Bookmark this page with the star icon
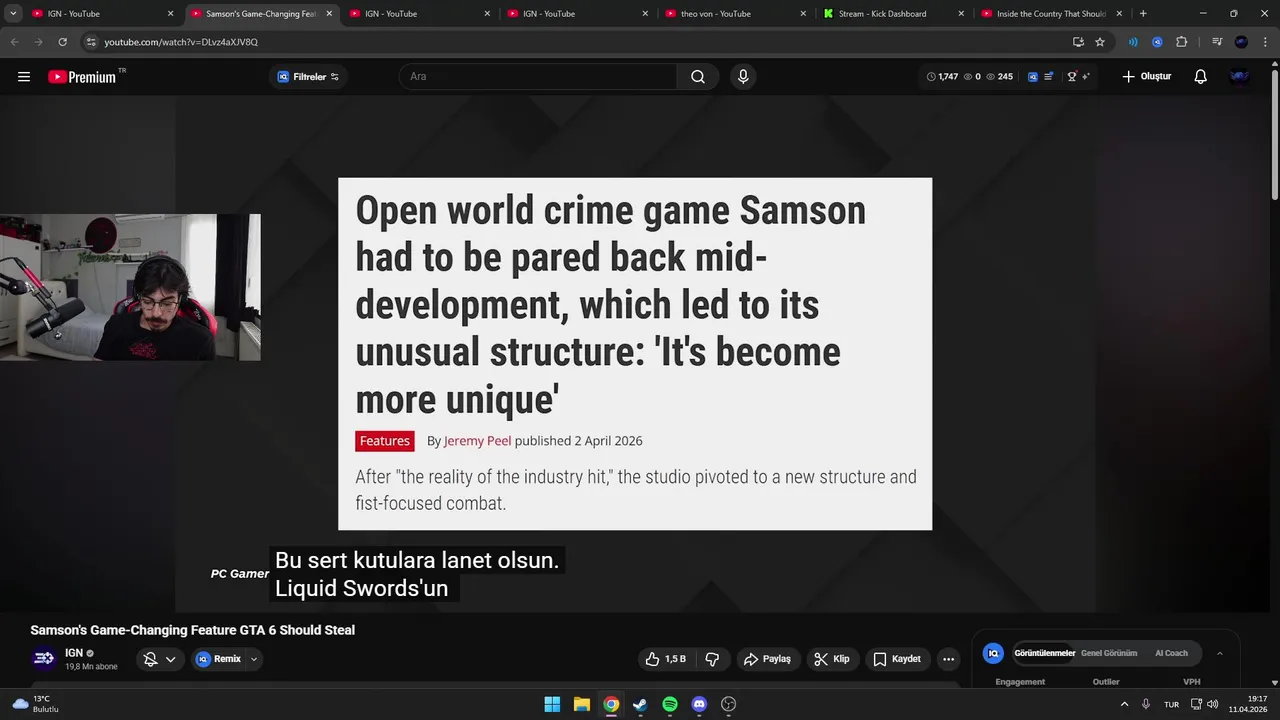The image size is (1280, 720). (x=1100, y=42)
